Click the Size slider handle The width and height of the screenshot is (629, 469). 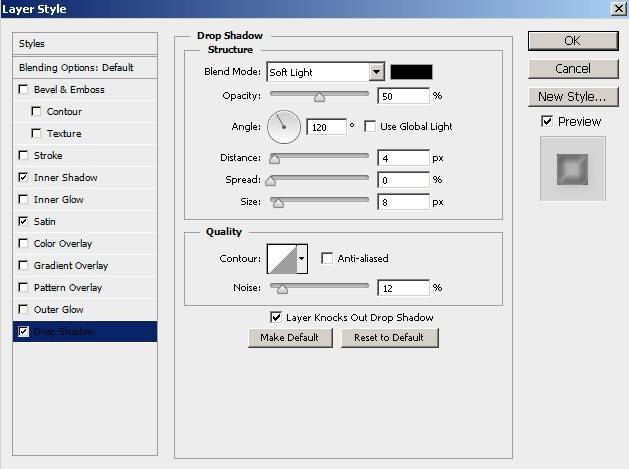pyautogui.click(x=278, y=203)
